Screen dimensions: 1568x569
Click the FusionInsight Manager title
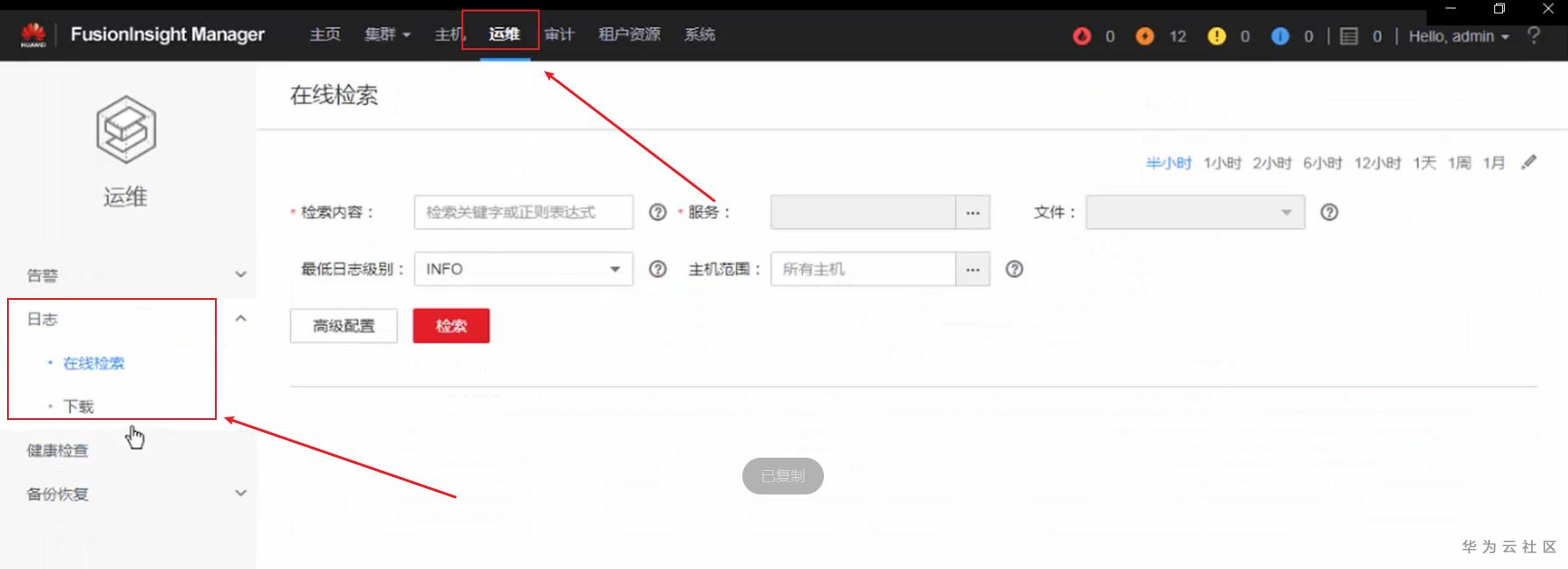tap(168, 34)
